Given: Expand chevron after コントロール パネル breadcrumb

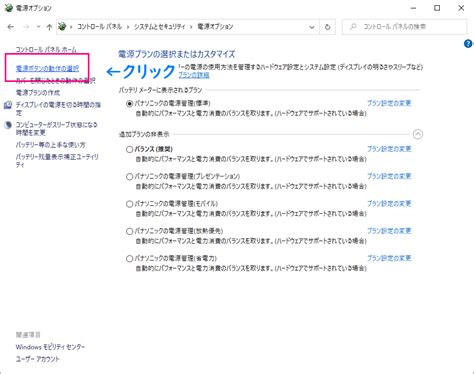Looking at the screenshot, I should tap(128, 27).
